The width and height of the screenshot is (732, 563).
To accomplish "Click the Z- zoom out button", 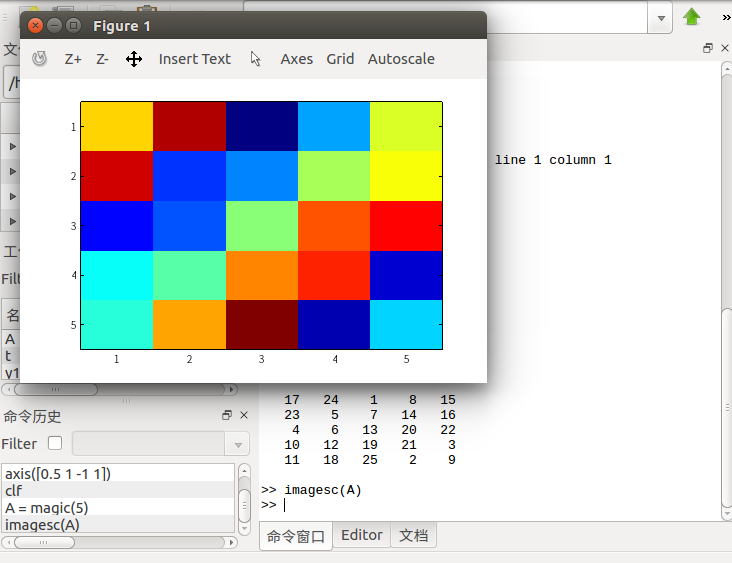I will 102,59.
